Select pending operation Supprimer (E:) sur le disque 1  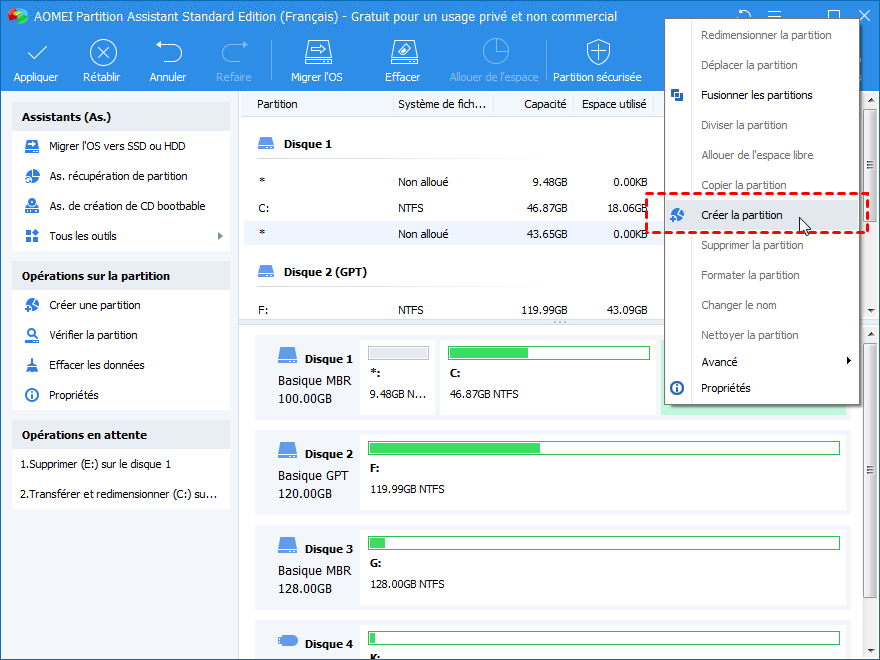[96, 464]
